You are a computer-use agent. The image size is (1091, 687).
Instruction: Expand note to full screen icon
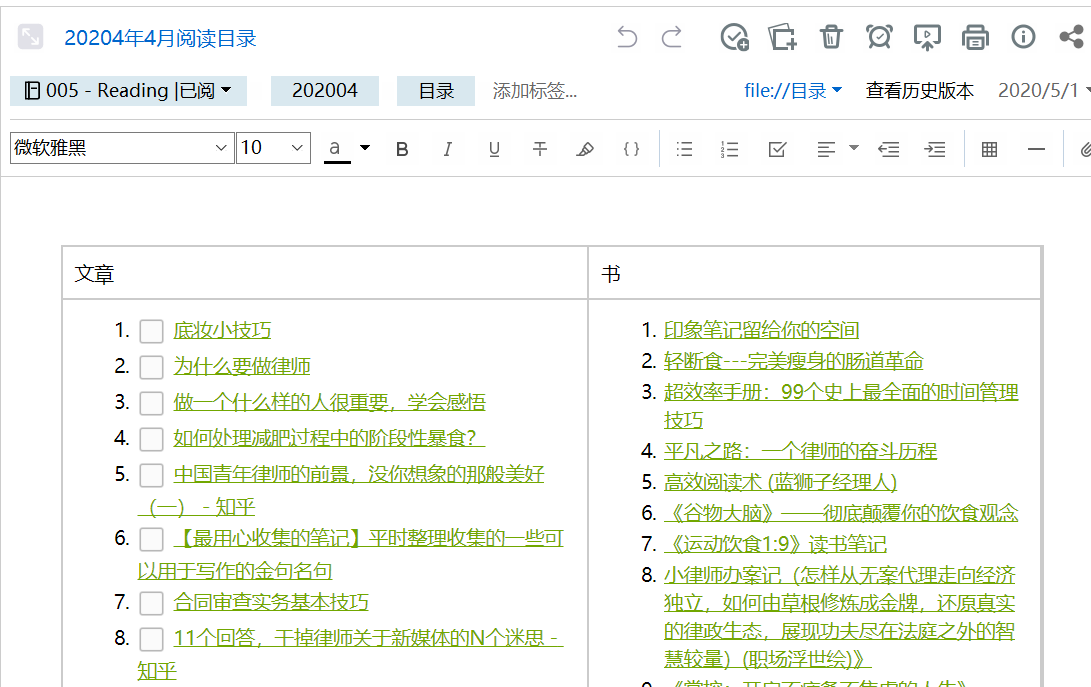click(x=30, y=37)
